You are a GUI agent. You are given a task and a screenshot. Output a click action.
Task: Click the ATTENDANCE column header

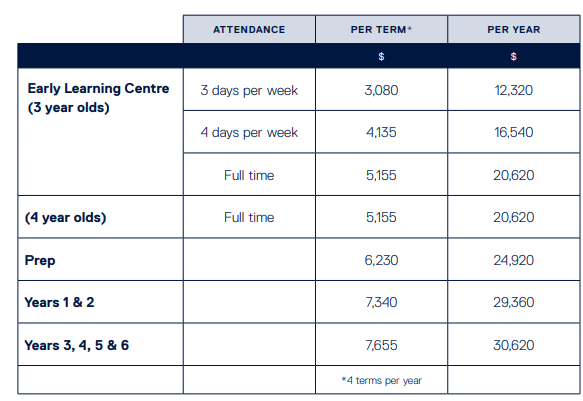pyautogui.click(x=249, y=29)
